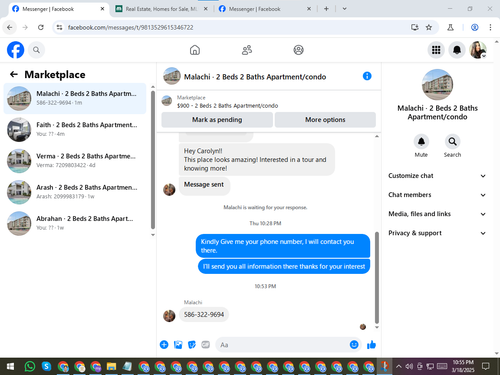This screenshot has height=375, width=500.
Task: Reload the page with browser refresh
Action: coord(41,27)
